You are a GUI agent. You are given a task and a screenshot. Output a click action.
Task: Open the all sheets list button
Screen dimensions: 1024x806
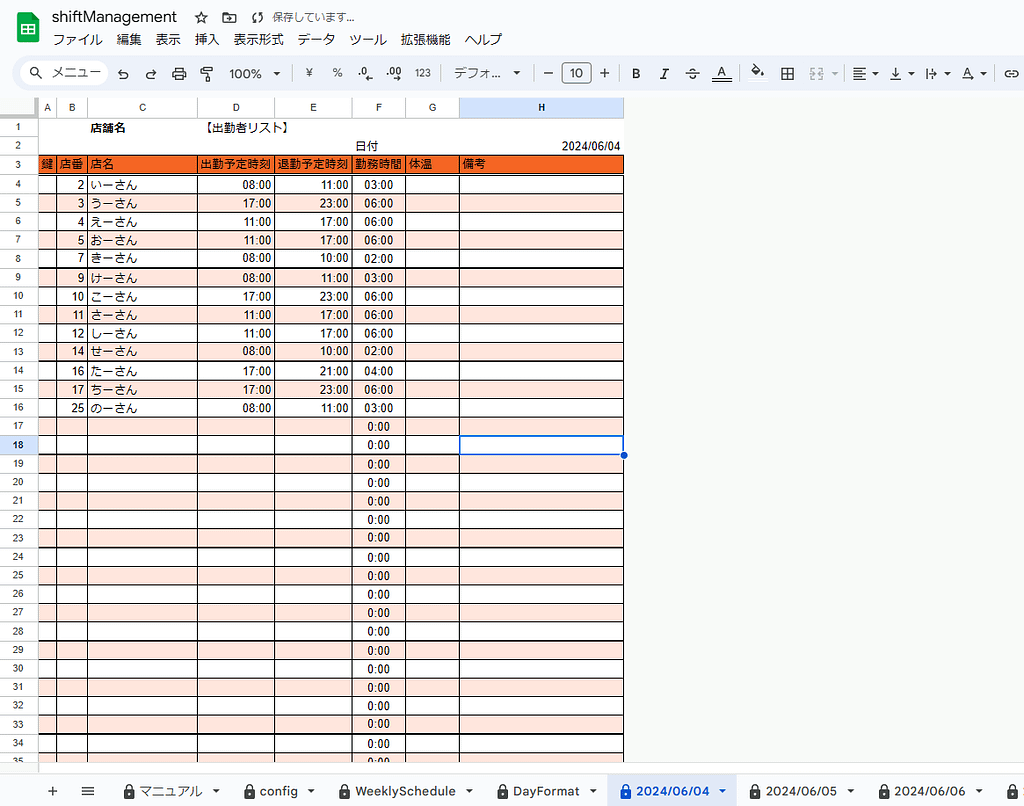click(x=88, y=791)
